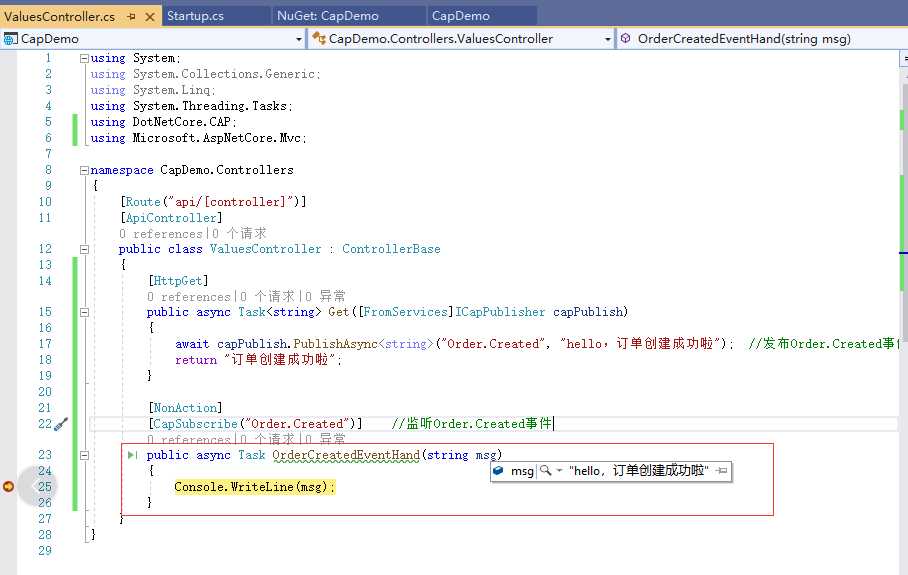Click line number 29 in the margin
The image size is (908, 575).
[45, 551]
